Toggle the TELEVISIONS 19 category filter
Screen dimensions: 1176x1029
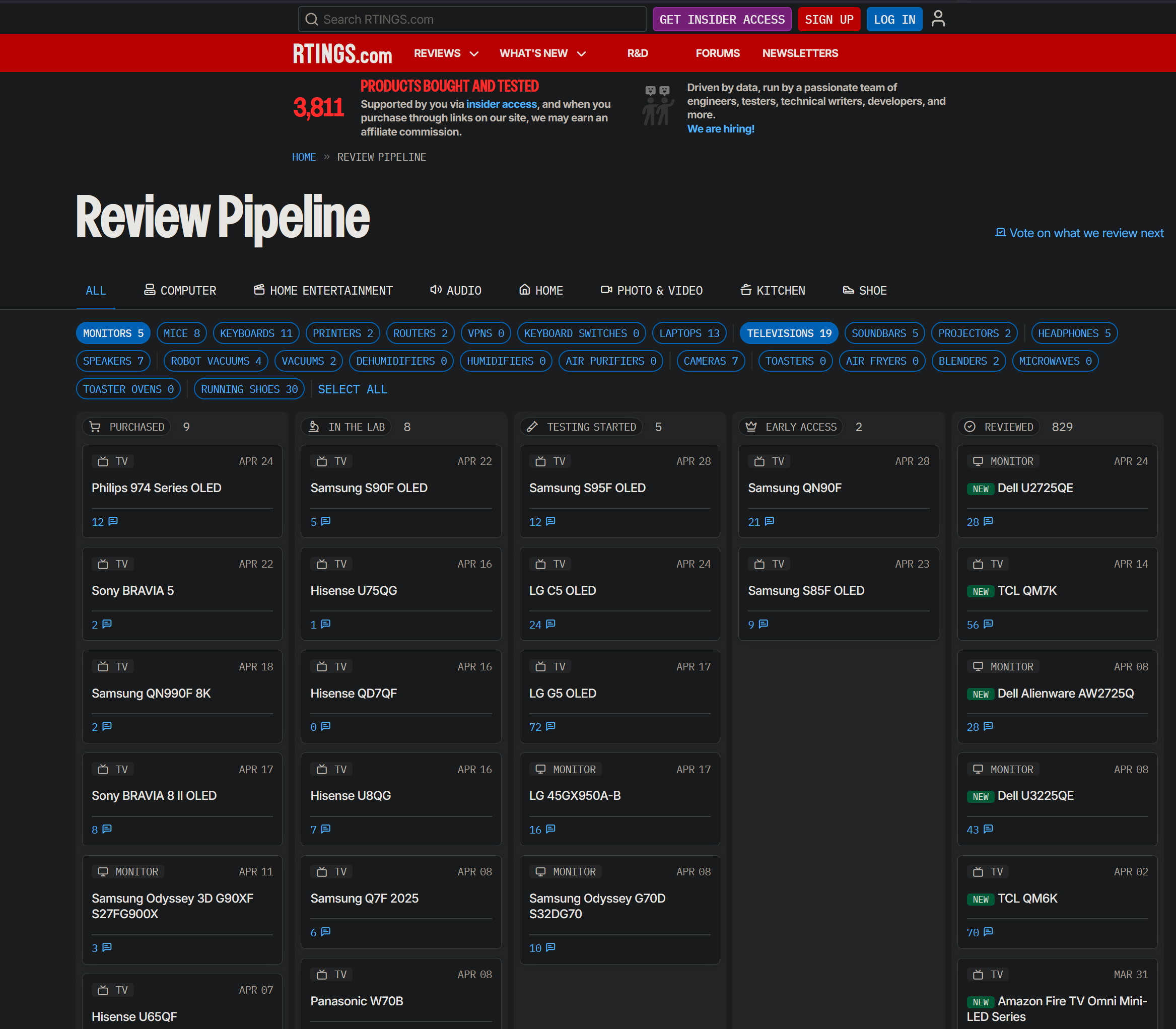click(x=788, y=333)
